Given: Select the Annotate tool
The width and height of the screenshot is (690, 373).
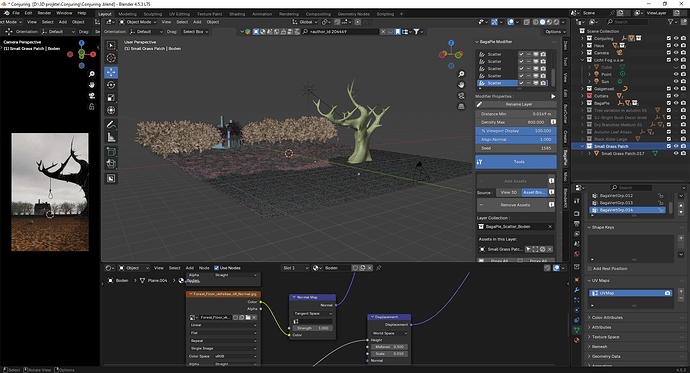Looking at the screenshot, I should coord(111,124).
